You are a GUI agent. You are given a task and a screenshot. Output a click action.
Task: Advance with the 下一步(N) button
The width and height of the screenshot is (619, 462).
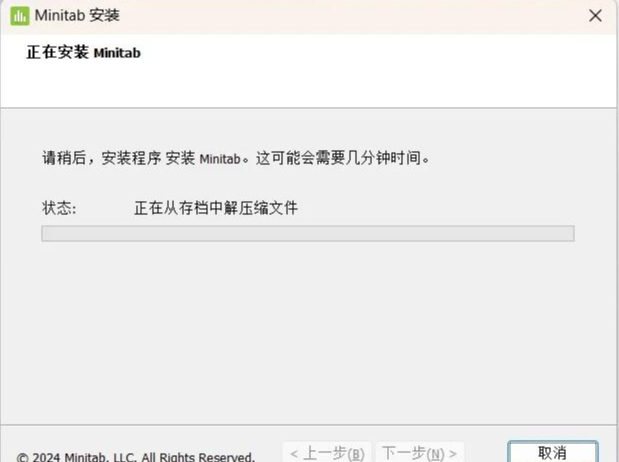click(x=420, y=453)
